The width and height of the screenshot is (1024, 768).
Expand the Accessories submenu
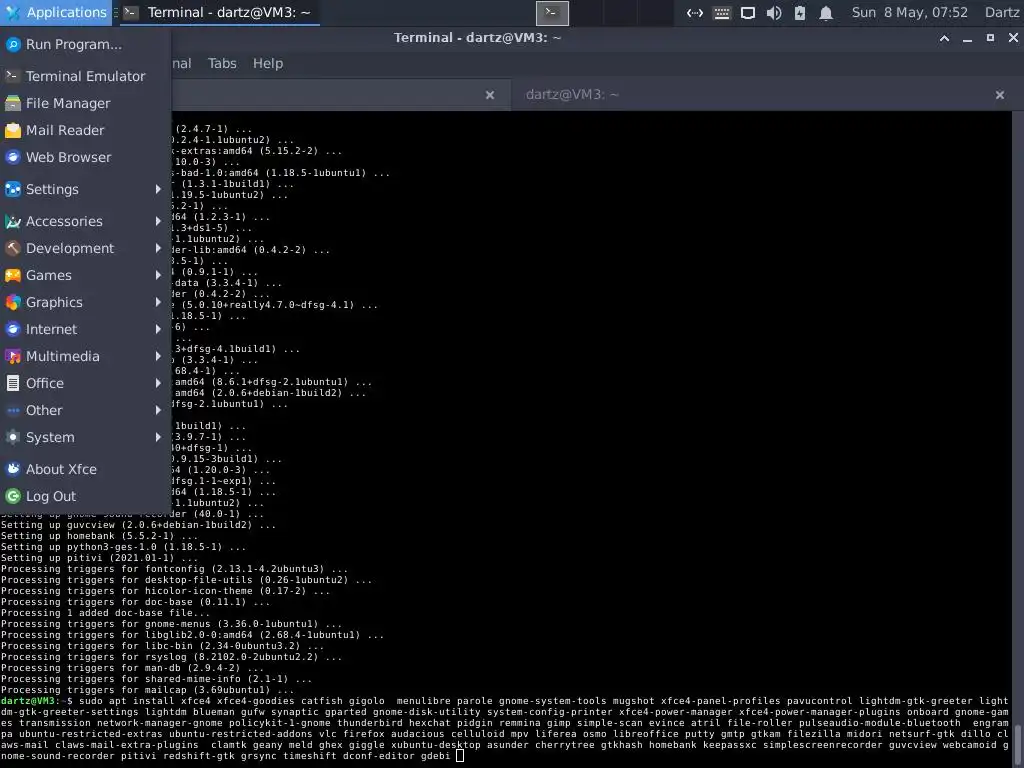click(x=86, y=221)
